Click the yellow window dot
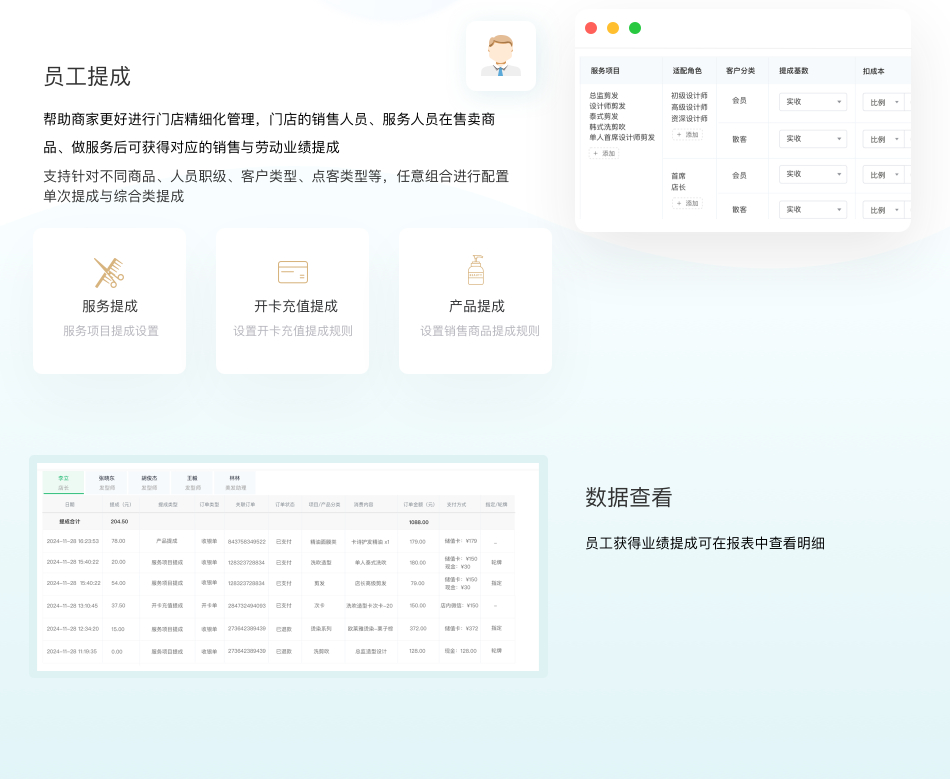The width and height of the screenshot is (950, 779). 613,28
